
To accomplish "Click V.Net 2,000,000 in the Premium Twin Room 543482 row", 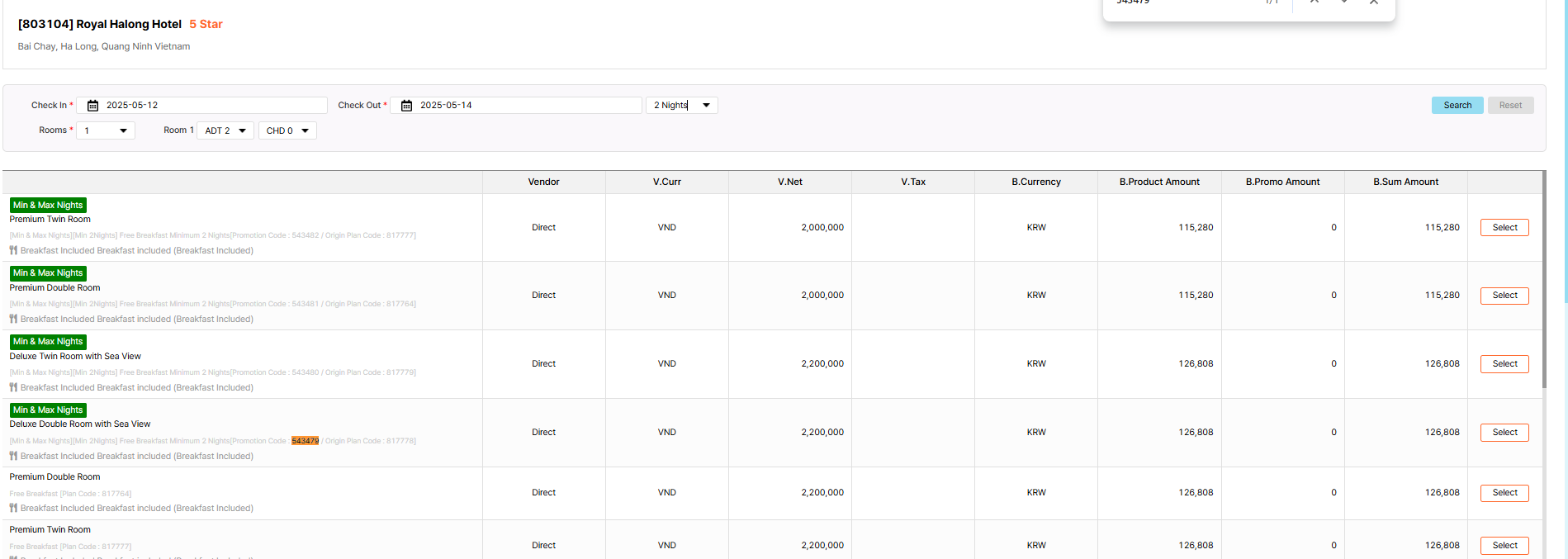I will click(x=822, y=228).
